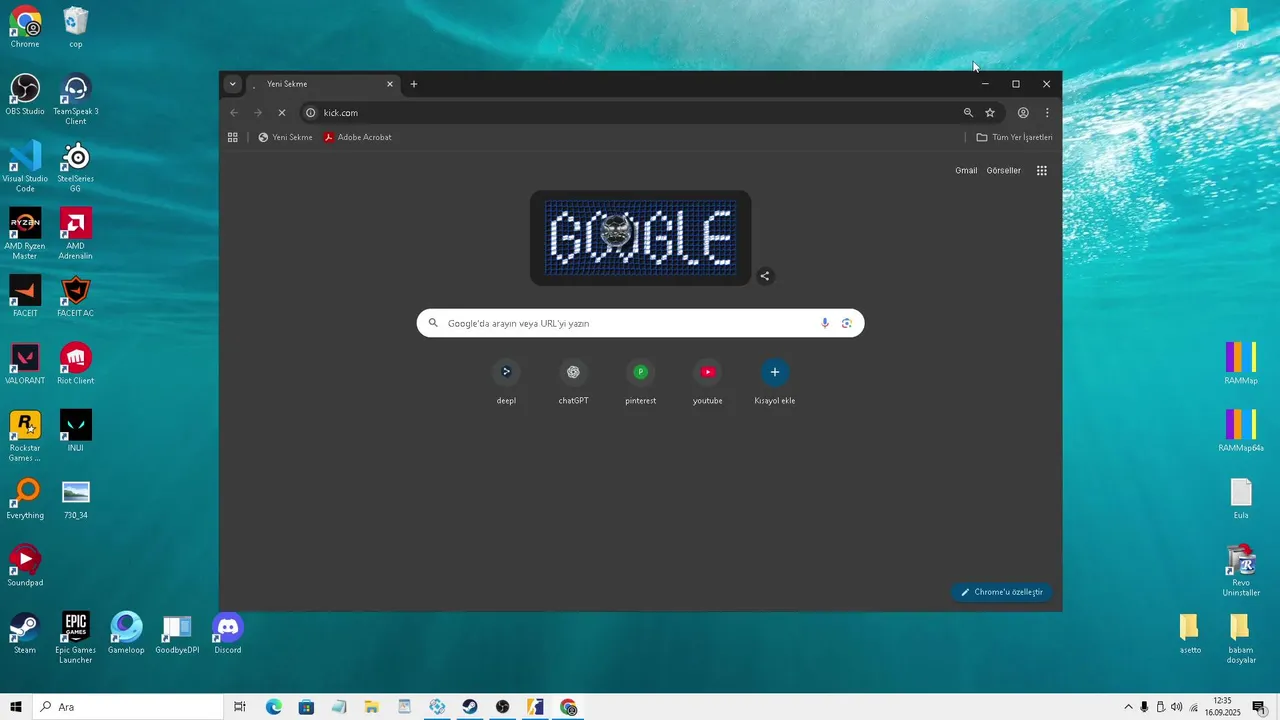The height and width of the screenshot is (720, 1280).
Task: Select AMD Ryzen Master desktop icon
Action: click(x=25, y=234)
